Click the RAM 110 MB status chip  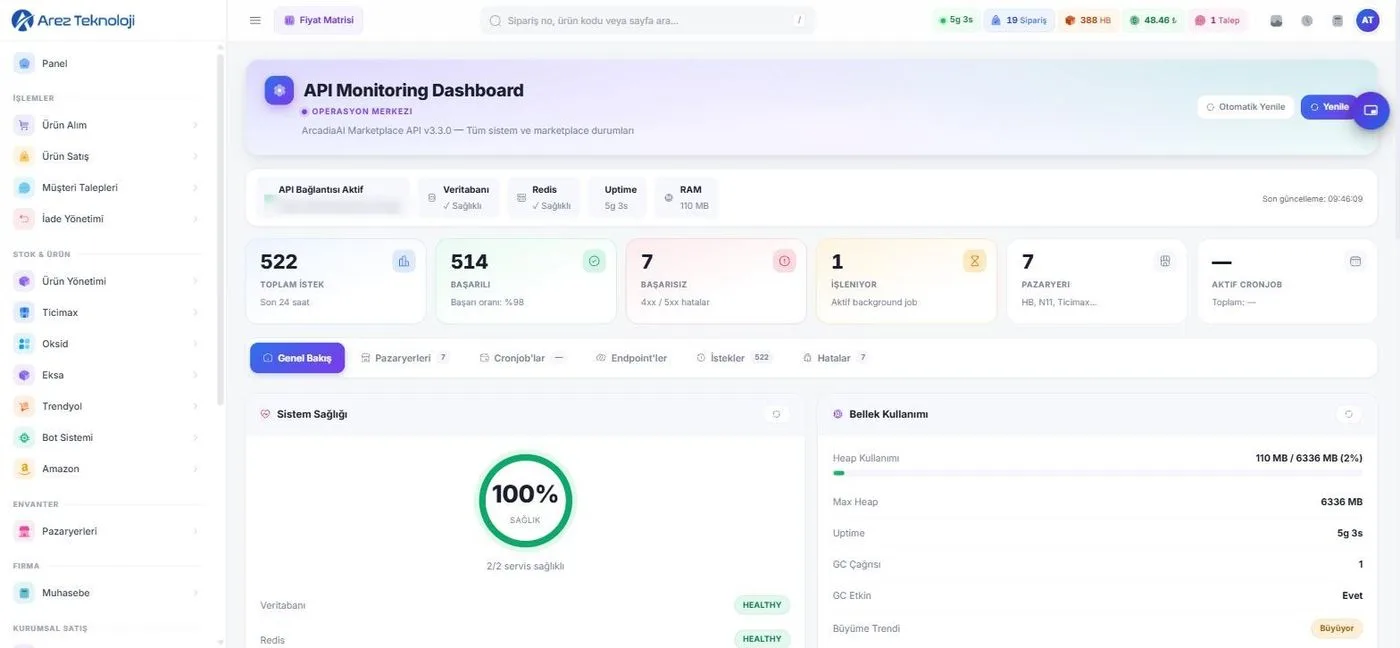click(x=686, y=197)
